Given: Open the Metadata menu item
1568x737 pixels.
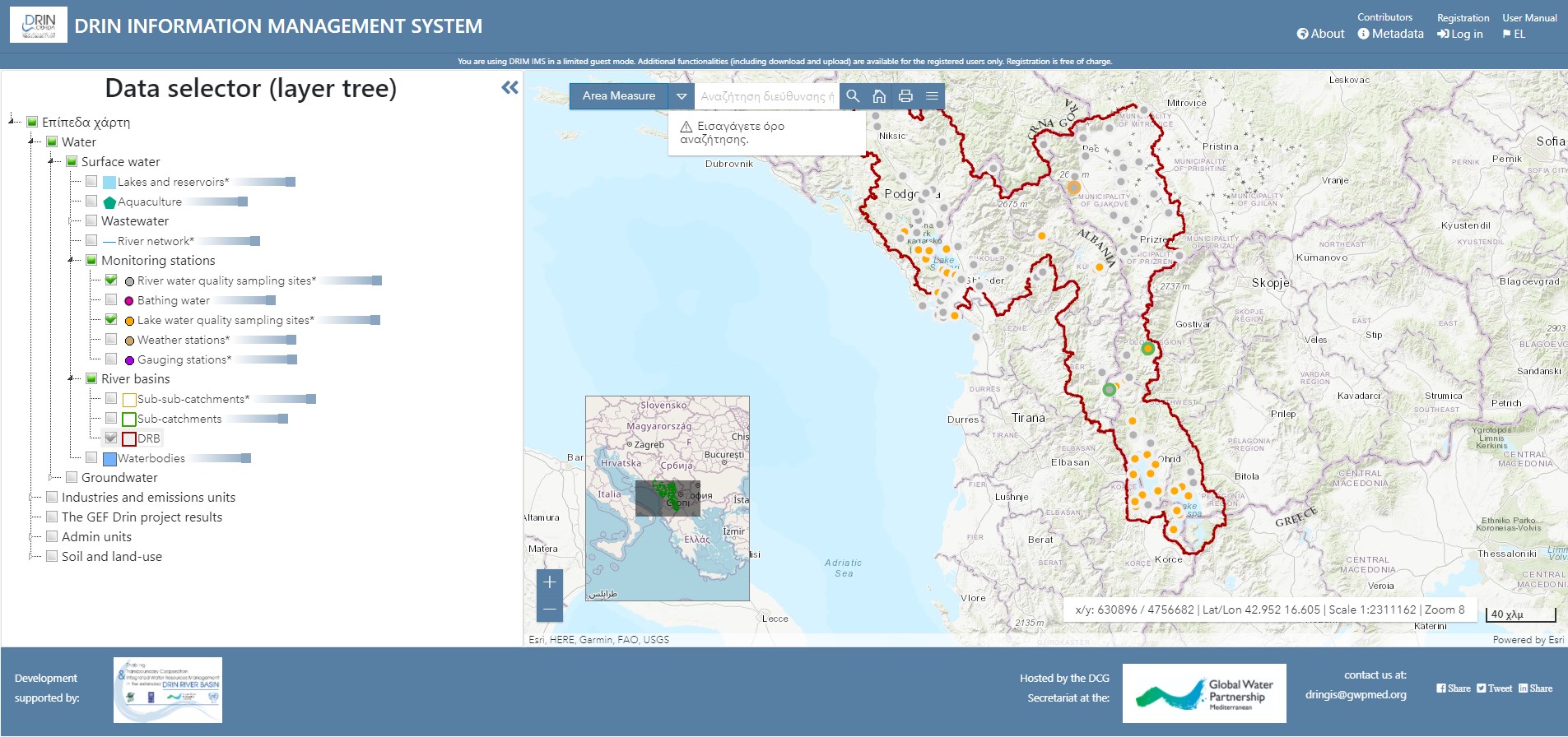Looking at the screenshot, I should [x=1390, y=34].
